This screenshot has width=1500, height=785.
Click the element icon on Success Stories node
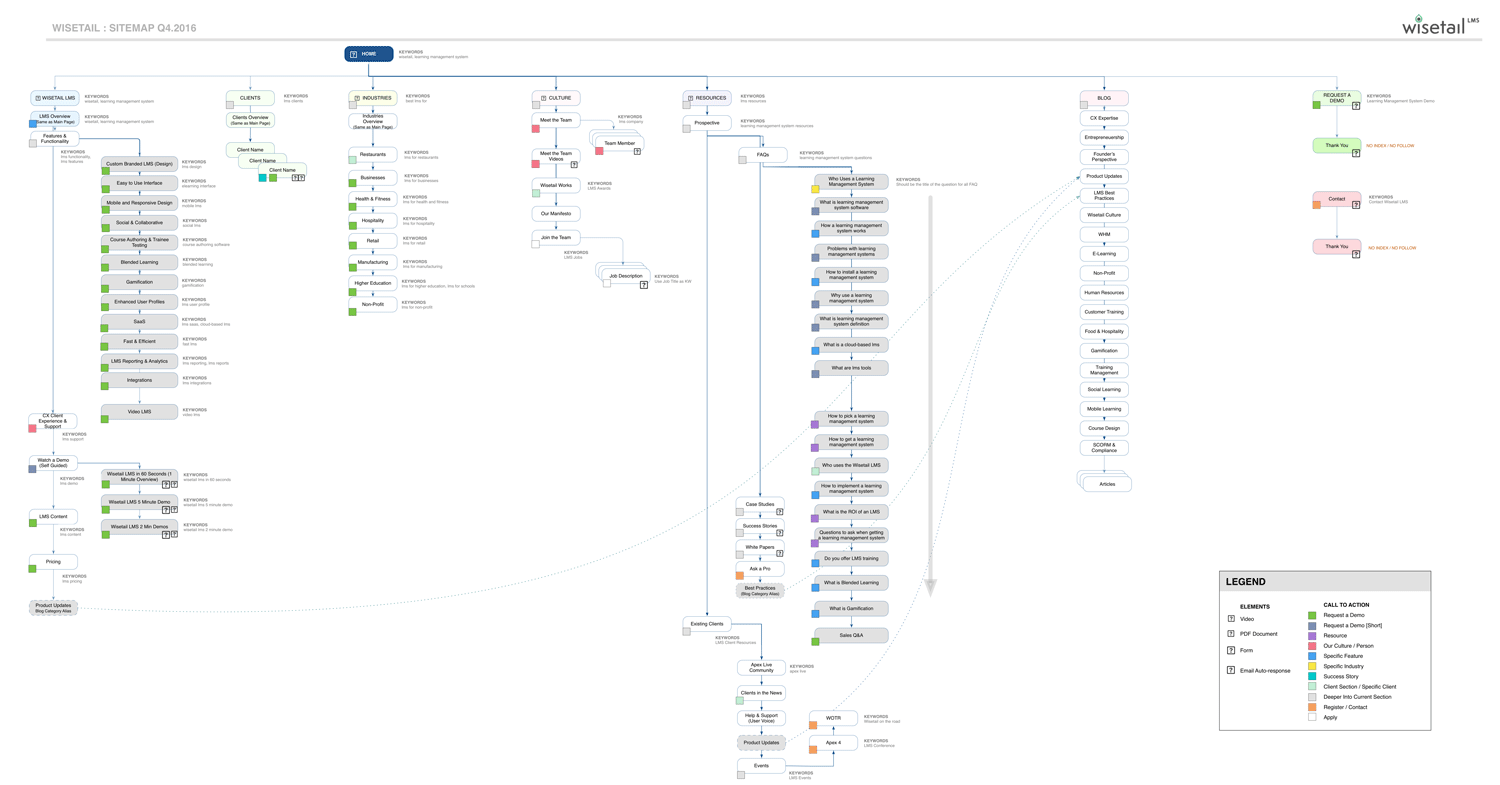point(779,533)
